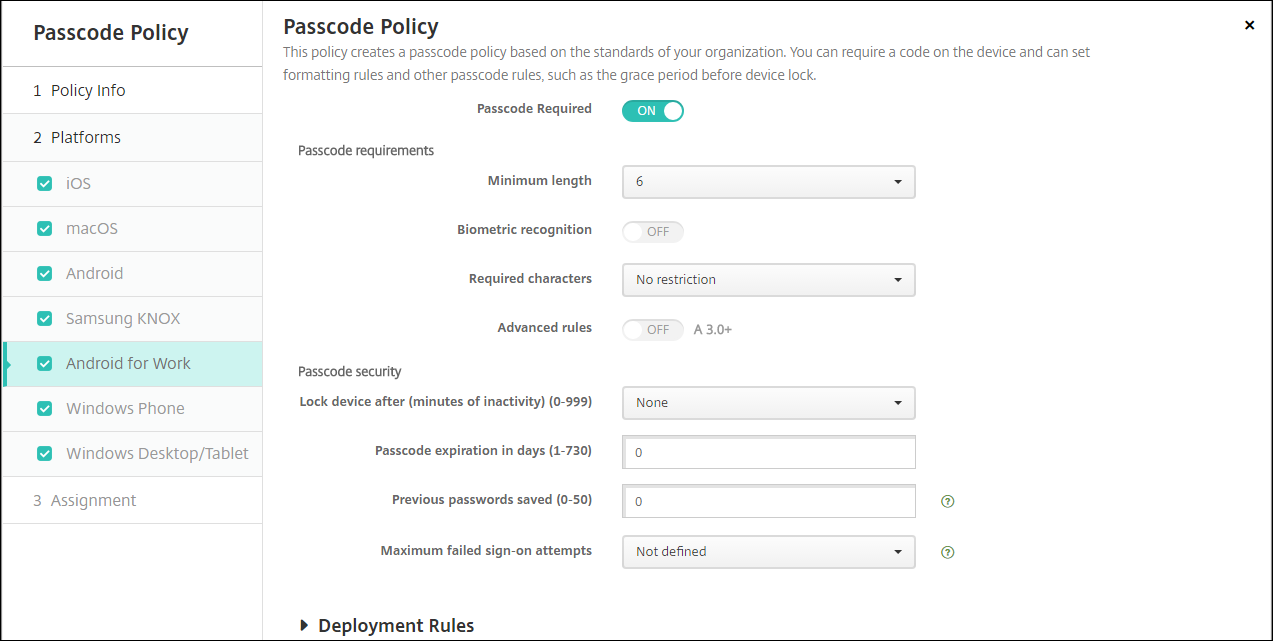Select Android platform in sidebar
The height and width of the screenshot is (641, 1273).
(x=95, y=274)
